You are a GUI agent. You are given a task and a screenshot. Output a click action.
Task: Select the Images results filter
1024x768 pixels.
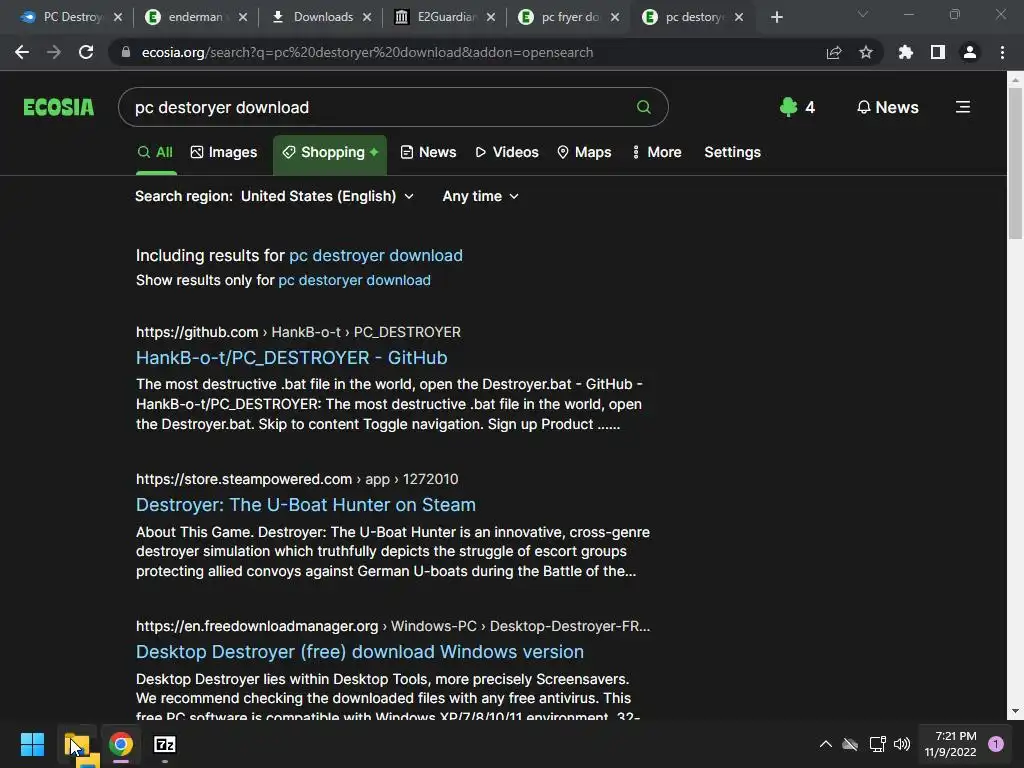pos(224,152)
